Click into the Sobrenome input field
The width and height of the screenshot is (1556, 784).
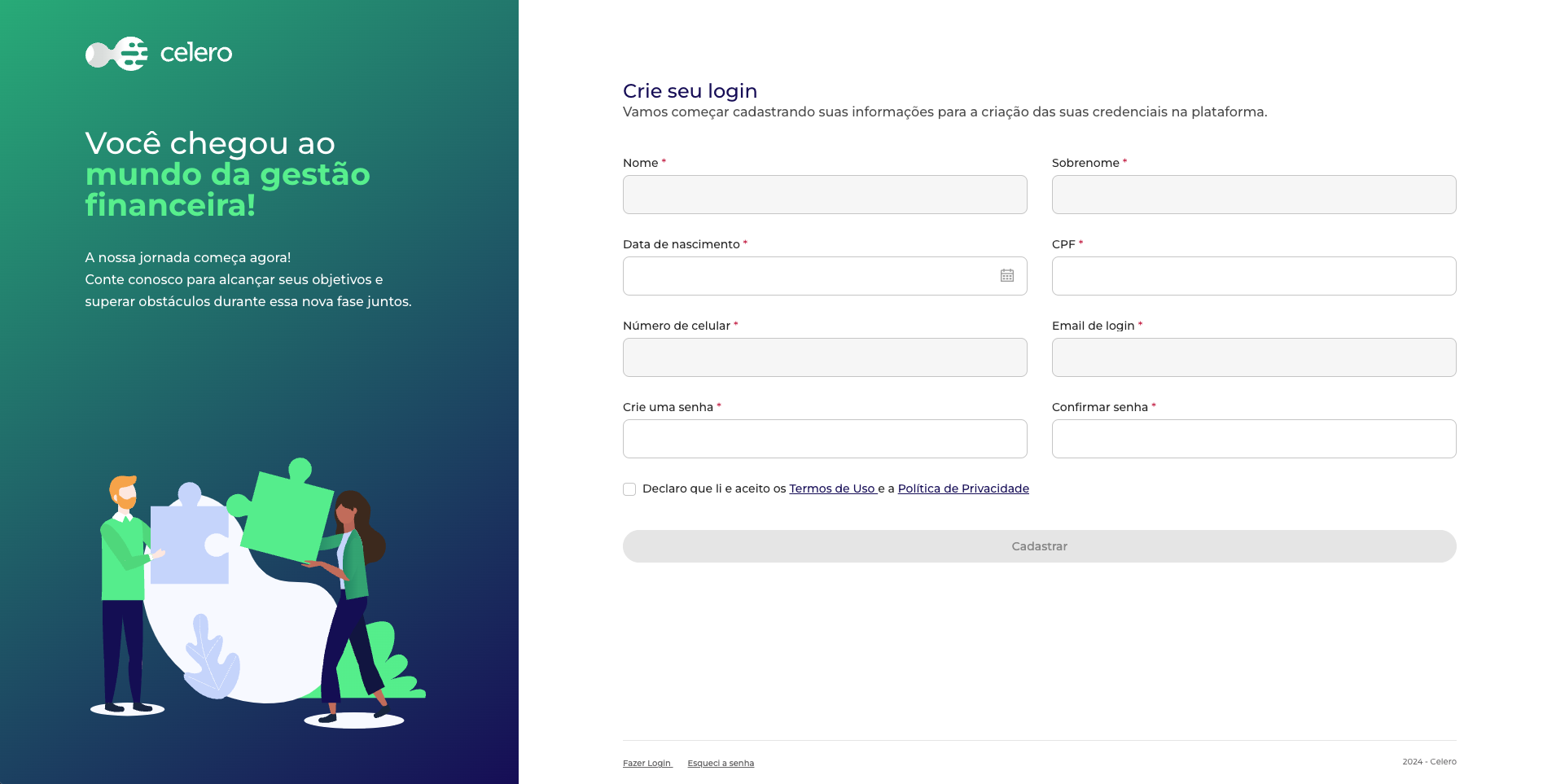(x=1253, y=195)
